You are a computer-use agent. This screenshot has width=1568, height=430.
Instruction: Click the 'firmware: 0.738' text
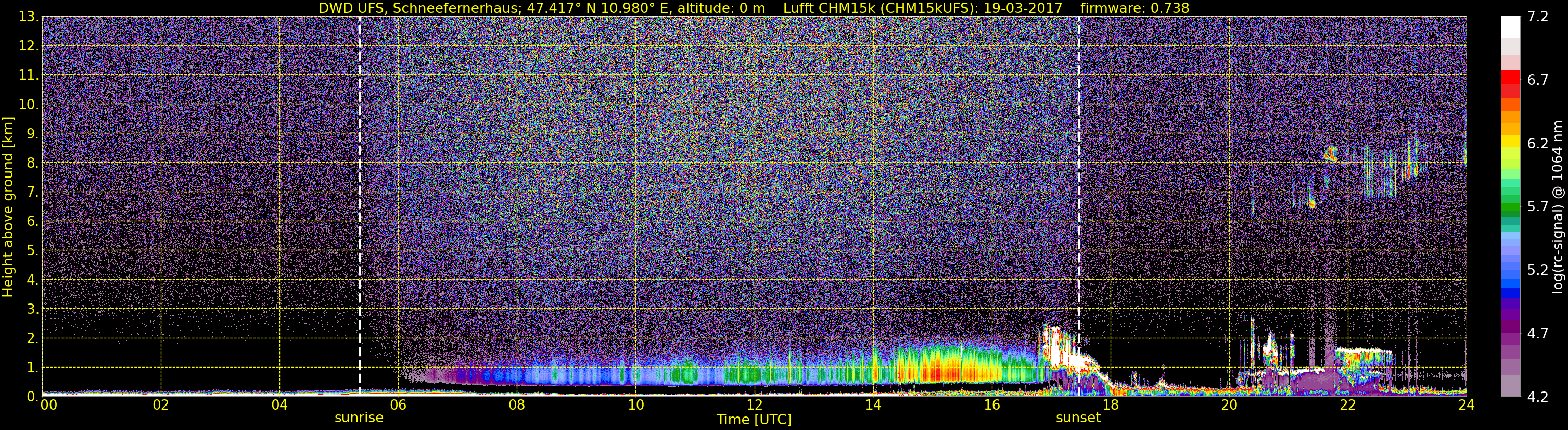click(x=1134, y=8)
